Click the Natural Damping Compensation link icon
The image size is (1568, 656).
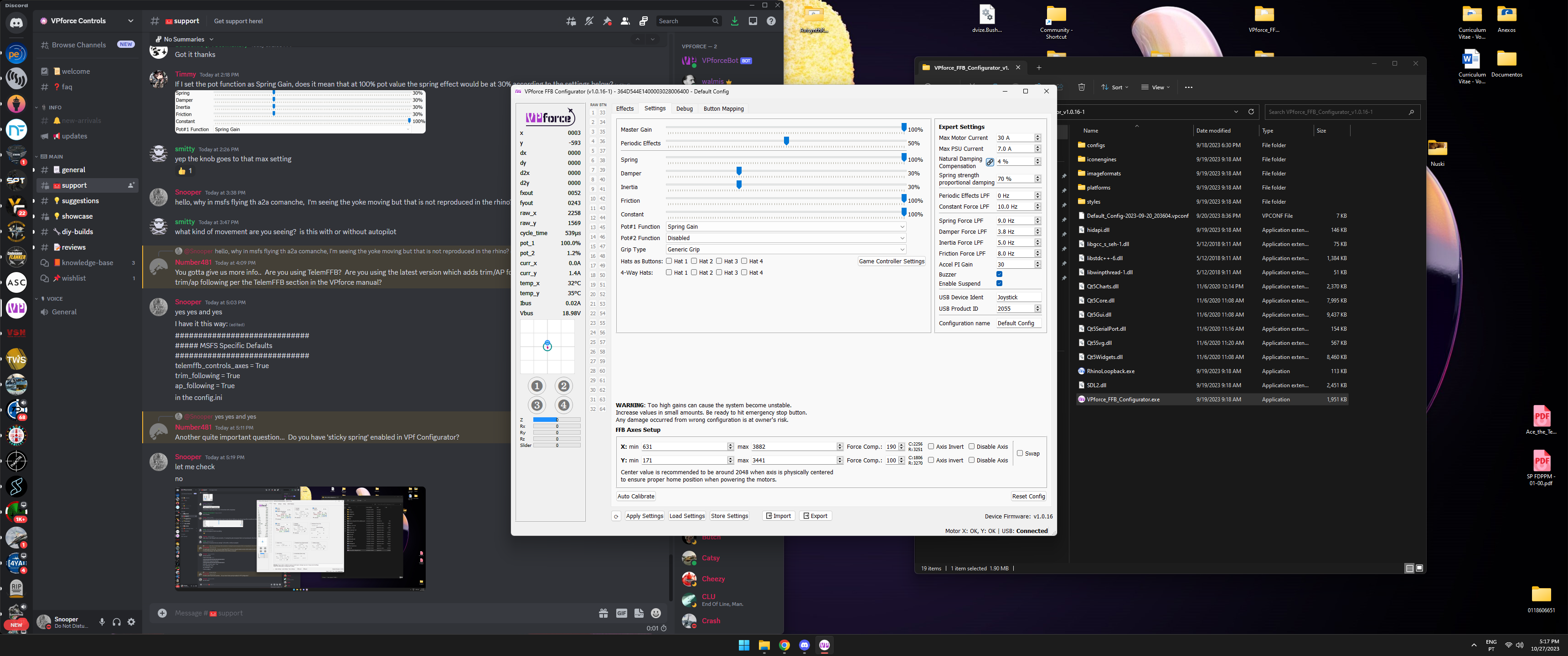(990, 162)
